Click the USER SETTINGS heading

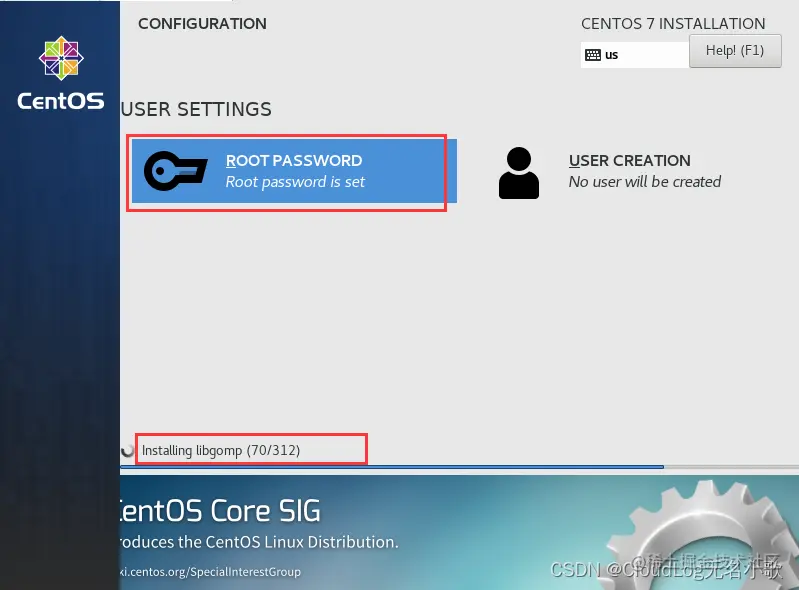click(x=196, y=109)
